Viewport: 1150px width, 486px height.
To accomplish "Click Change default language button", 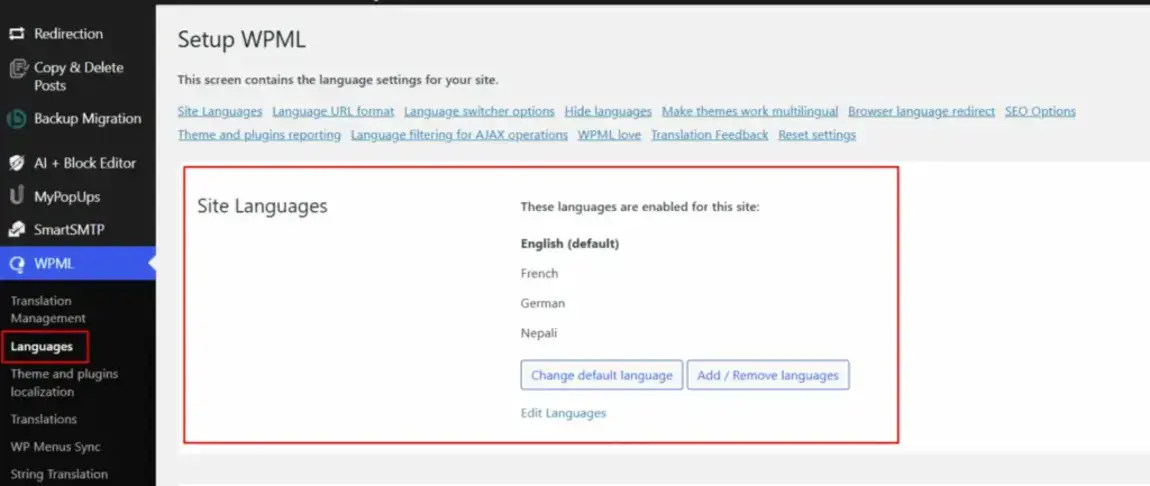I will tap(601, 375).
